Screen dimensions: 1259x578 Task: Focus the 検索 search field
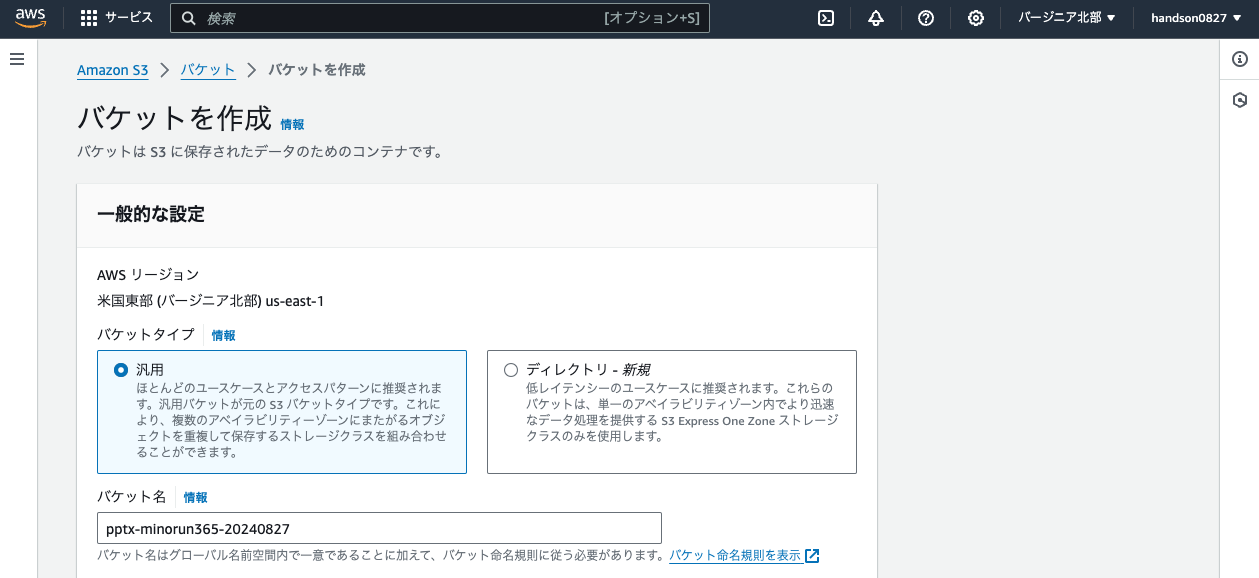pyautogui.click(x=440, y=18)
